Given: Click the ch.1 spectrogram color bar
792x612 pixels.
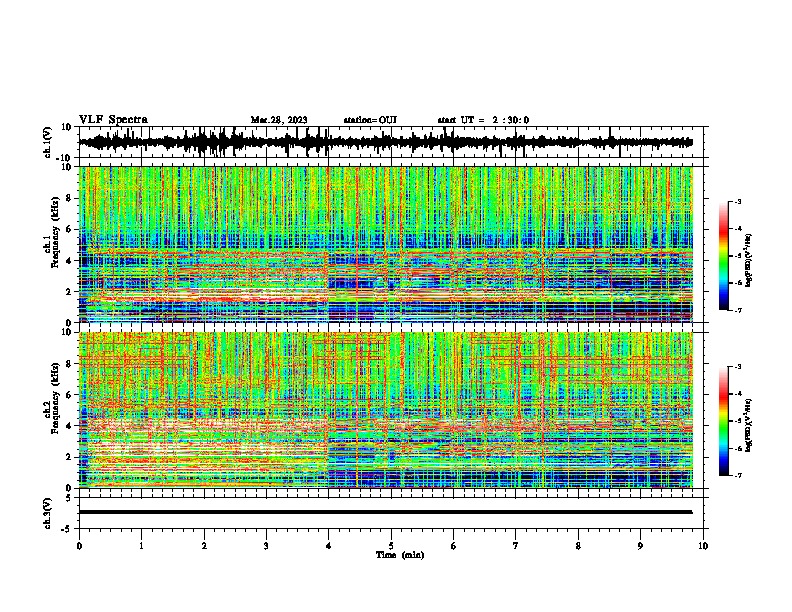Looking at the screenshot, I should [x=723, y=256].
